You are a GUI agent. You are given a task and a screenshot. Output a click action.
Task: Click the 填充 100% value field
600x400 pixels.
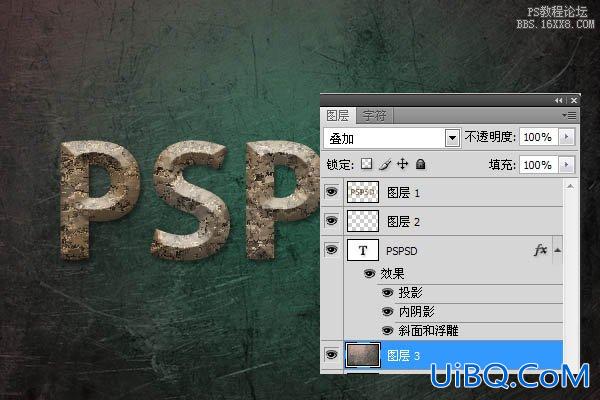[x=539, y=165]
